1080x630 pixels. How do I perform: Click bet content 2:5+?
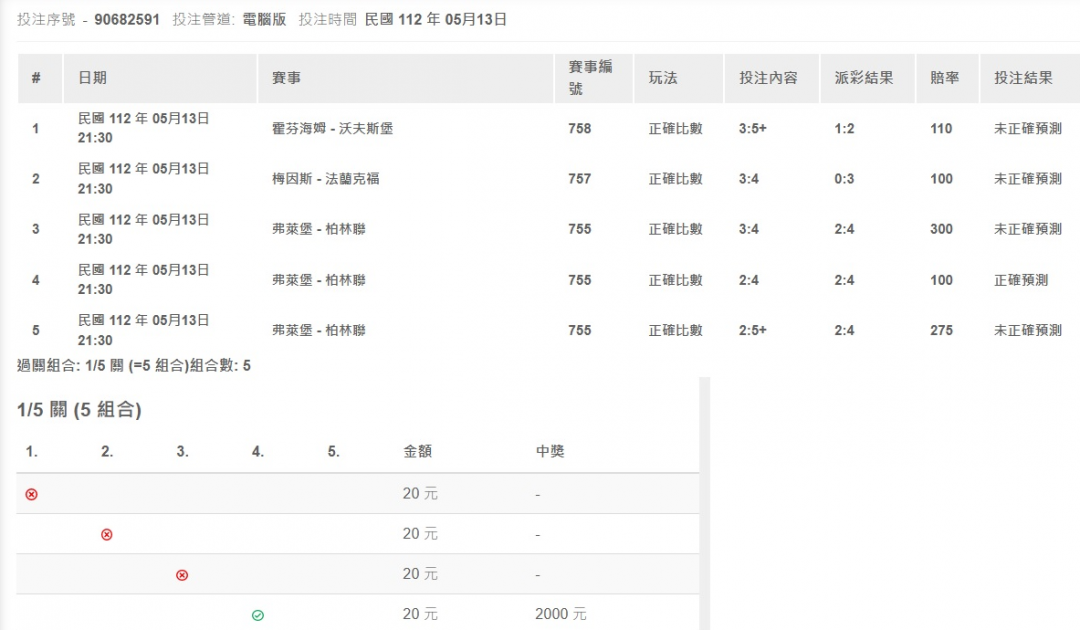753,330
